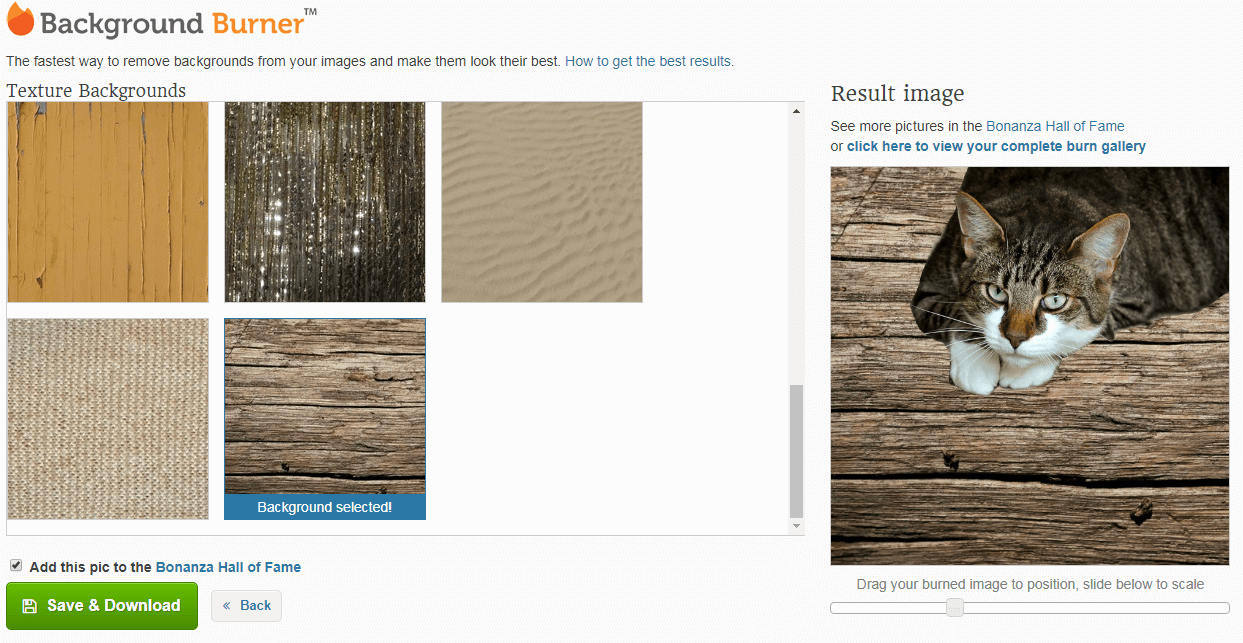Screen dimensions: 1243x643
Task: Click the scrollbar down arrow in texture list
Action: [796, 526]
